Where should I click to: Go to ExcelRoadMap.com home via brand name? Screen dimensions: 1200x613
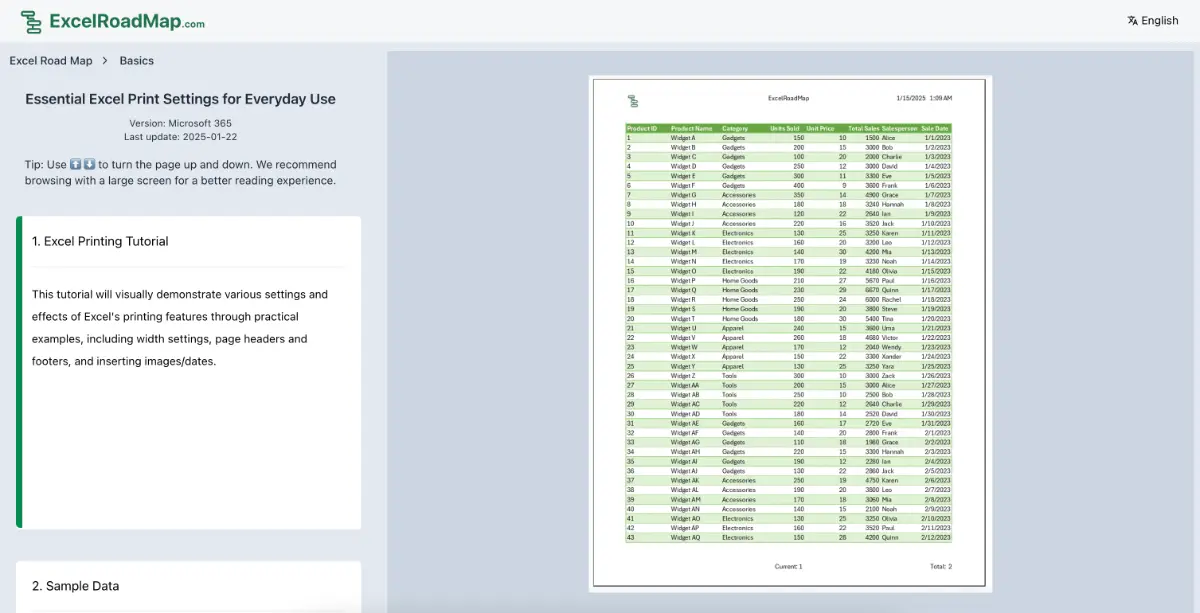click(x=127, y=21)
